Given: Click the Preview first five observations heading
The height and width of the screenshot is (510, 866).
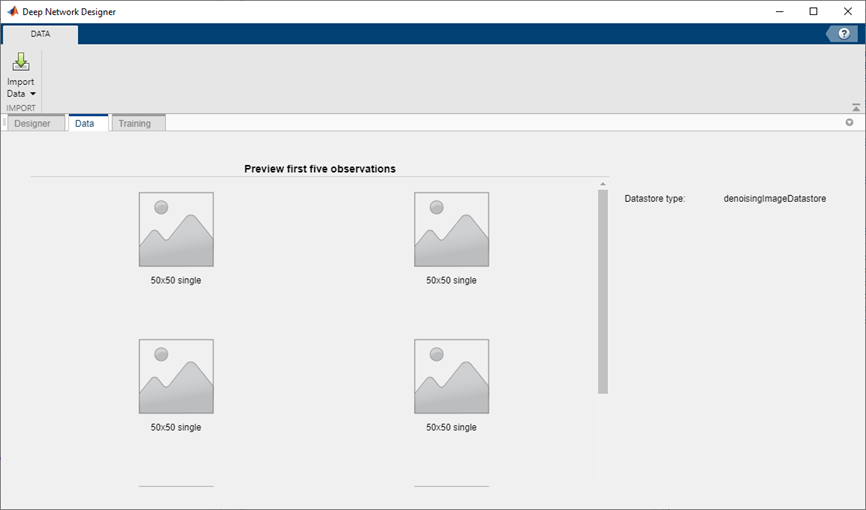Looking at the screenshot, I should (320, 169).
